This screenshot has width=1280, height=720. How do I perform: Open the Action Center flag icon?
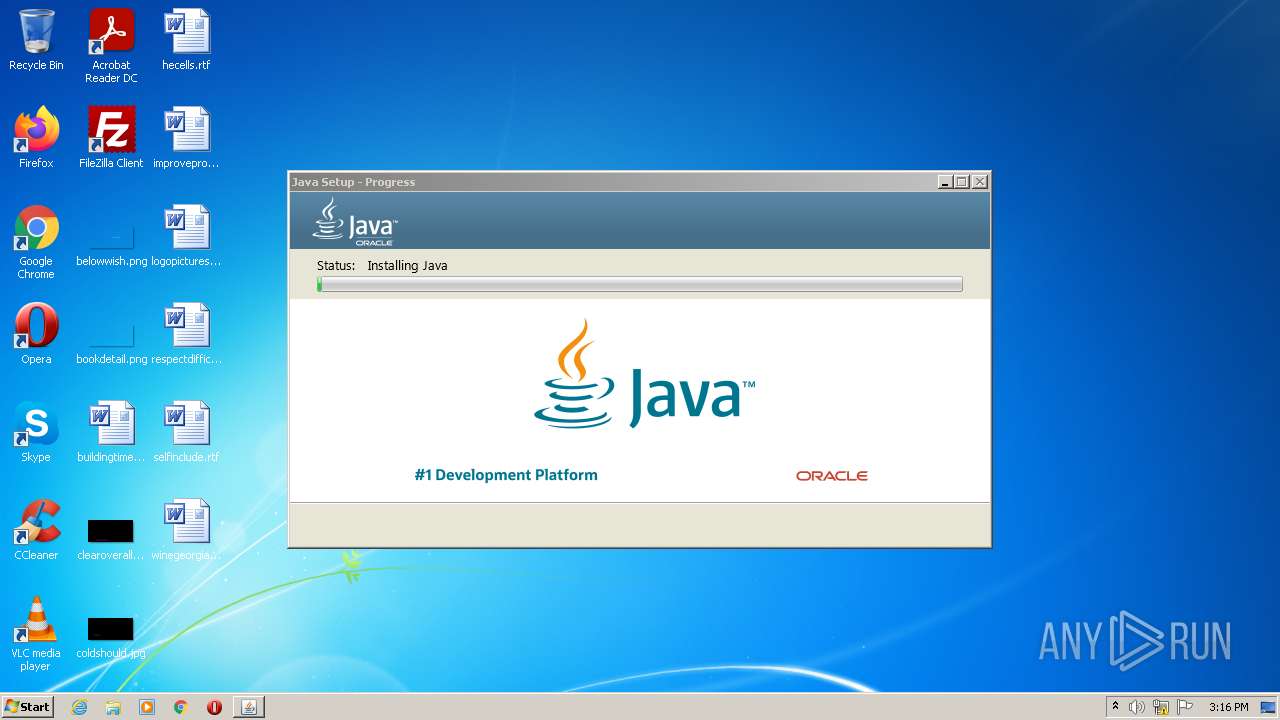[1185, 707]
